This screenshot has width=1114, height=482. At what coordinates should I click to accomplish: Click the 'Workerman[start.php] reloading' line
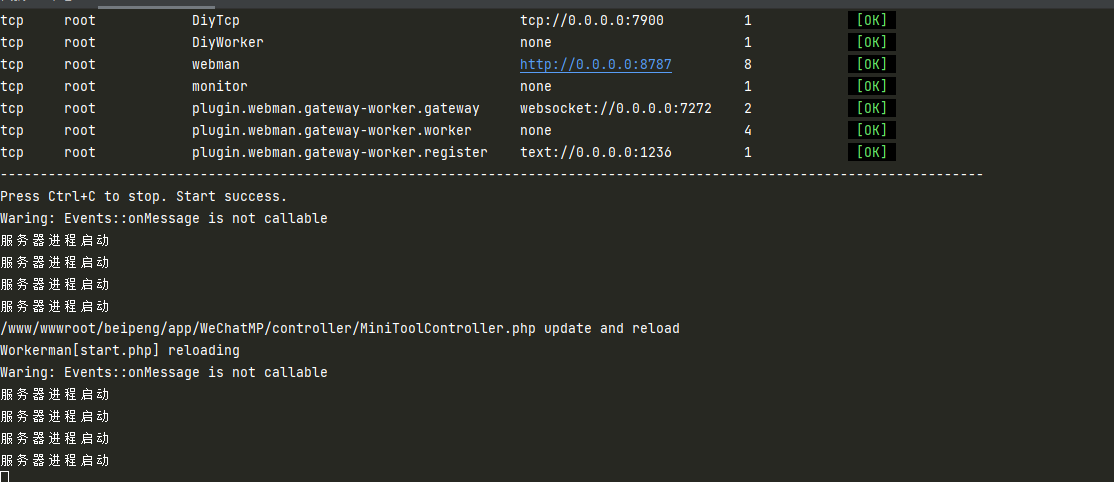[119, 350]
